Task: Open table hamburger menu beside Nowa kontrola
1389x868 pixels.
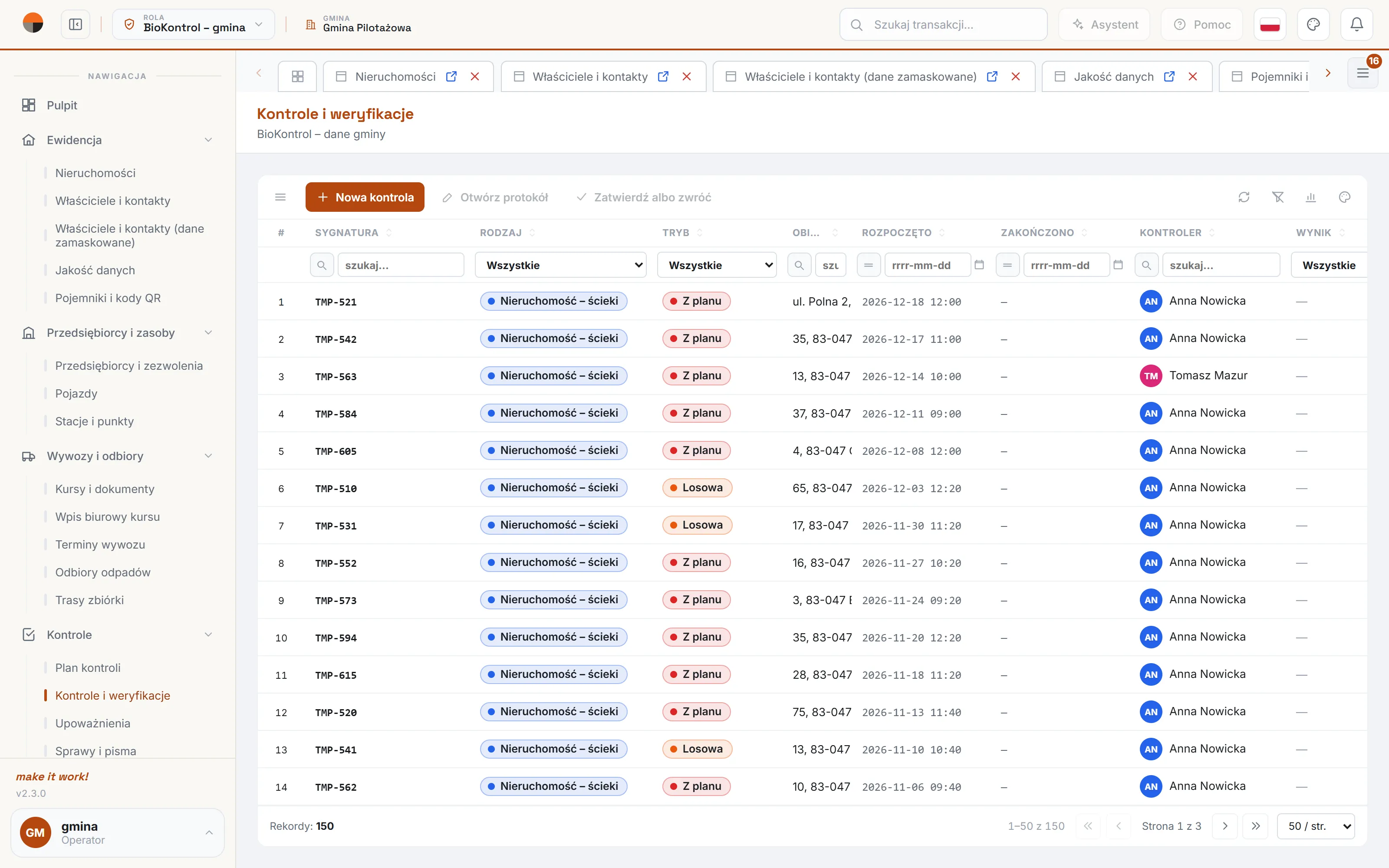Action: coord(280,197)
